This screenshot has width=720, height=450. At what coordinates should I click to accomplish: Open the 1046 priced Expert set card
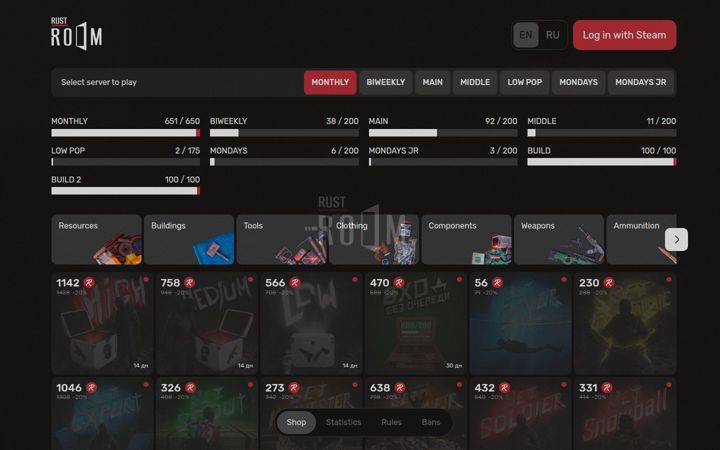tap(102, 414)
